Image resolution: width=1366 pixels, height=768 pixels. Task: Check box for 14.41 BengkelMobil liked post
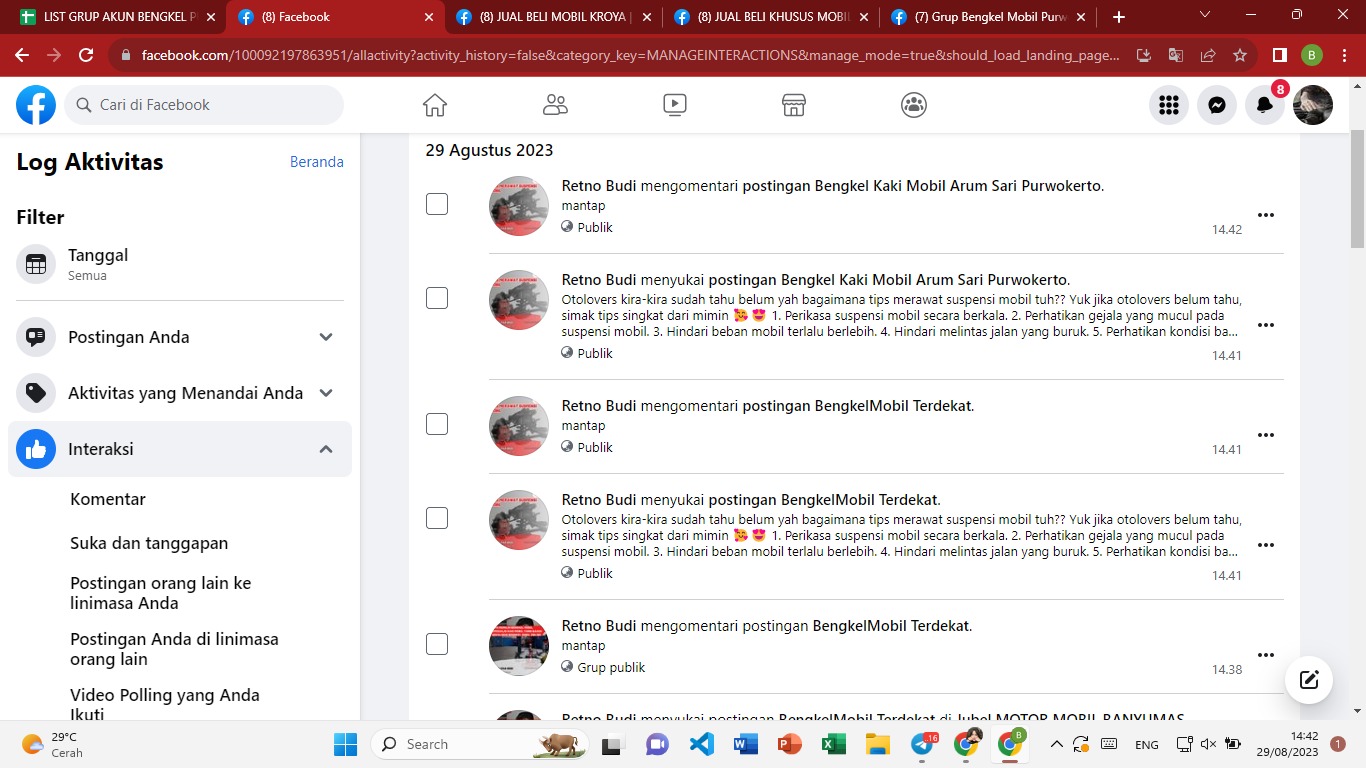coord(437,518)
